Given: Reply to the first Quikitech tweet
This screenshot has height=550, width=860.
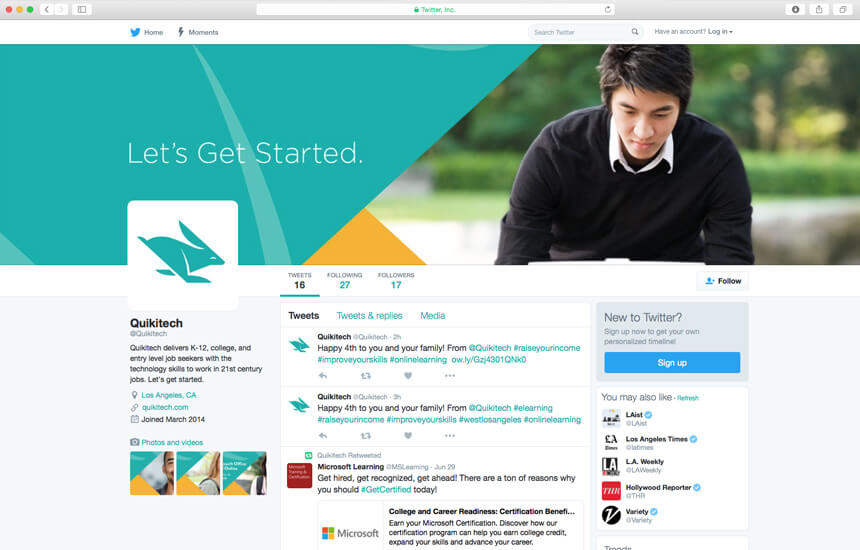Looking at the screenshot, I should [x=322, y=376].
